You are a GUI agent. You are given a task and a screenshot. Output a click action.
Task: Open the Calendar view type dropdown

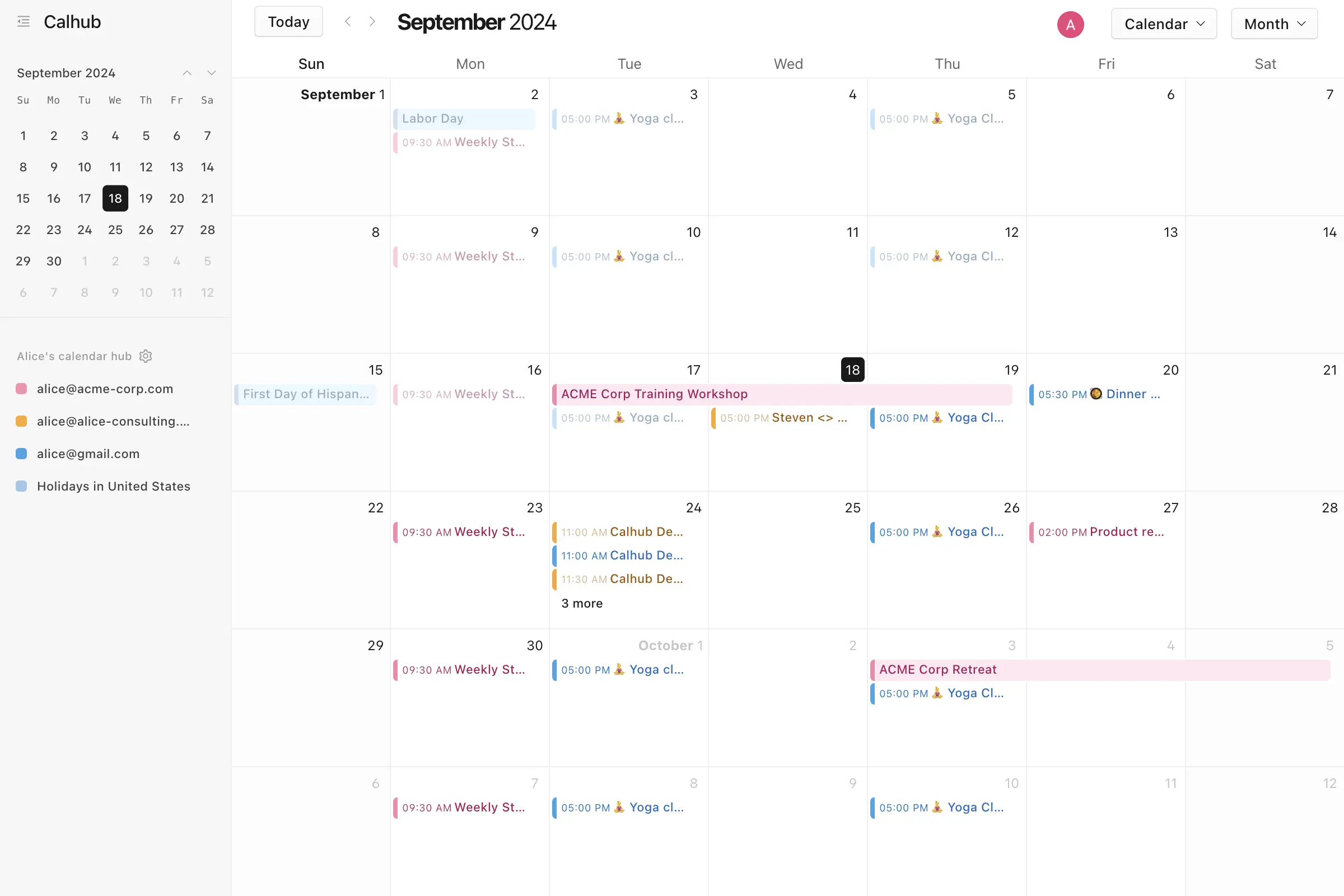pyautogui.click(x=1164, y=23)
